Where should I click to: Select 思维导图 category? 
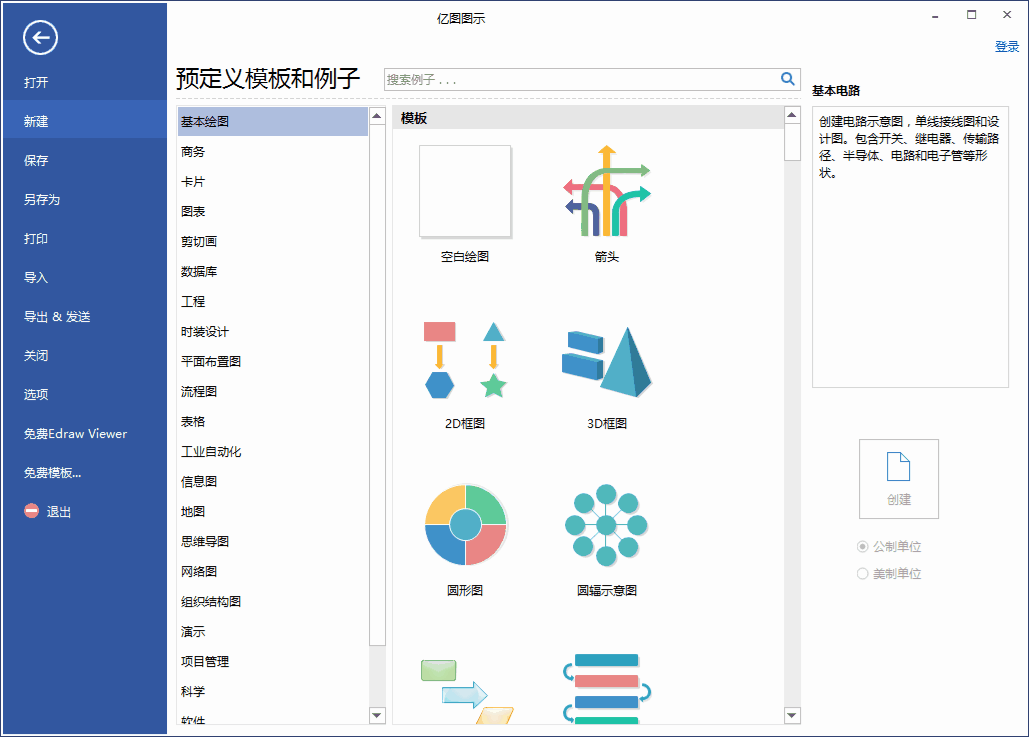point(272,541)
